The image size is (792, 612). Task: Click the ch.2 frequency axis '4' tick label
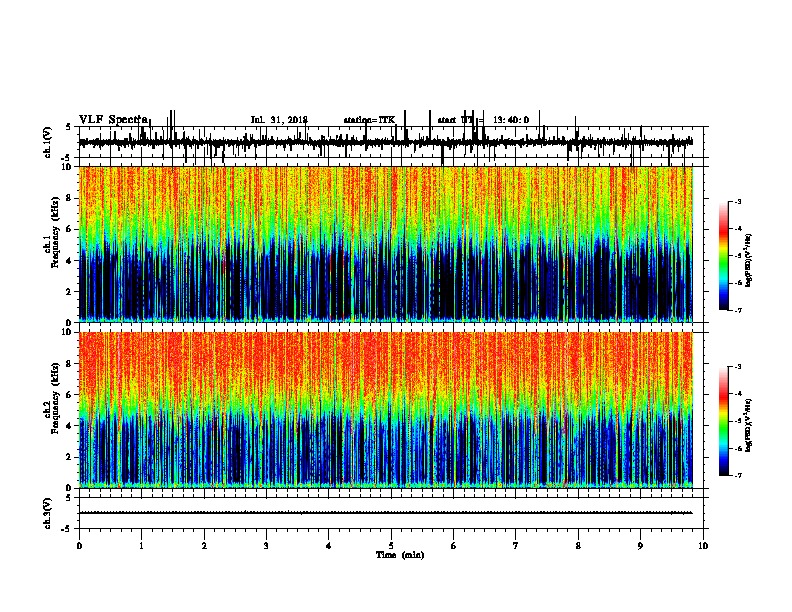(70, 426)
